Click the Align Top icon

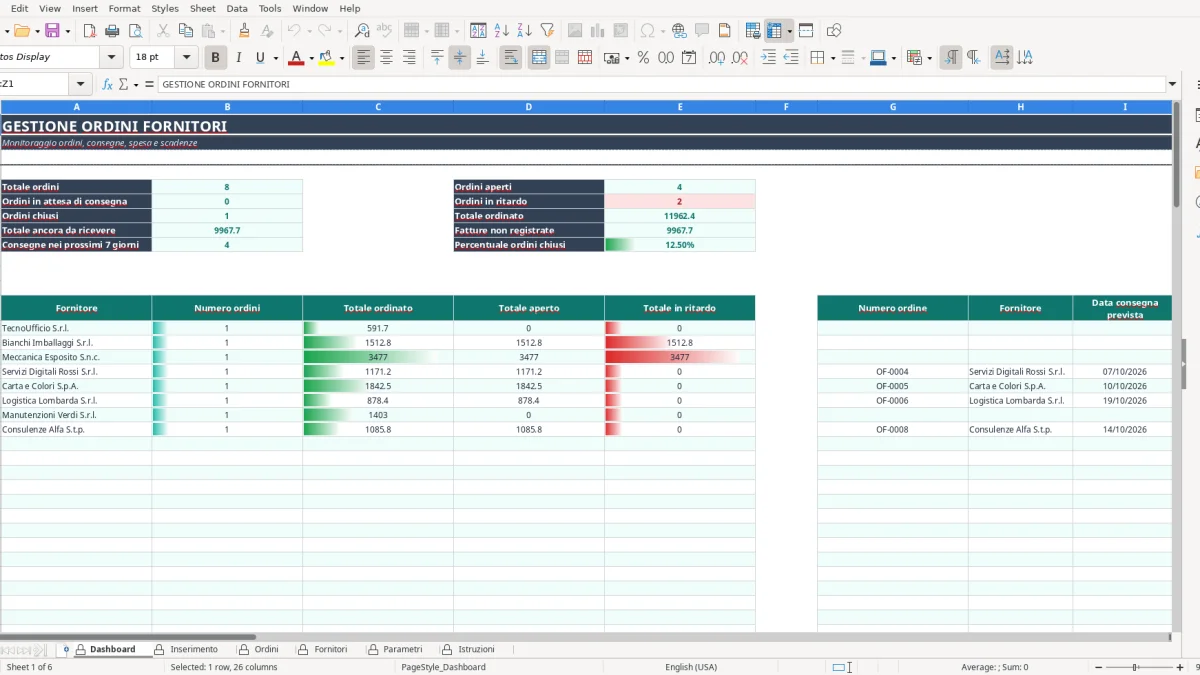tap(437, 58)
